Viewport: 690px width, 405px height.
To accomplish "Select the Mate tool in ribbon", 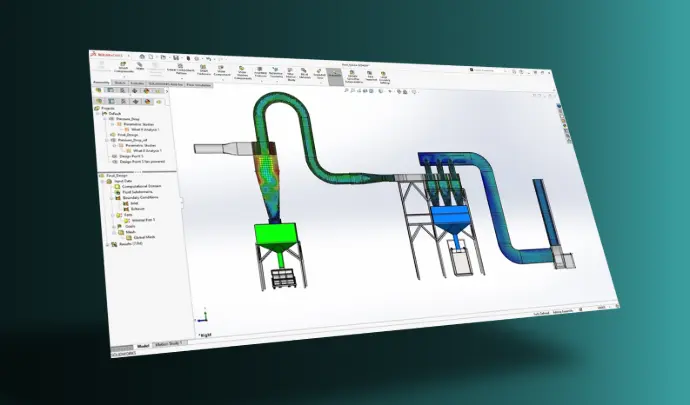I will [139, 66].
